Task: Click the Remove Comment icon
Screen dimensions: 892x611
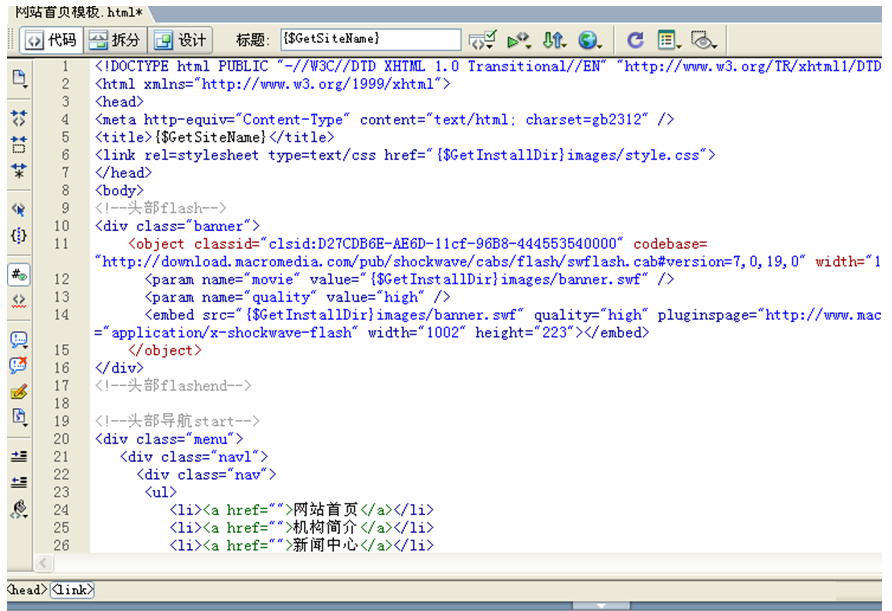Action: [19, 365]
